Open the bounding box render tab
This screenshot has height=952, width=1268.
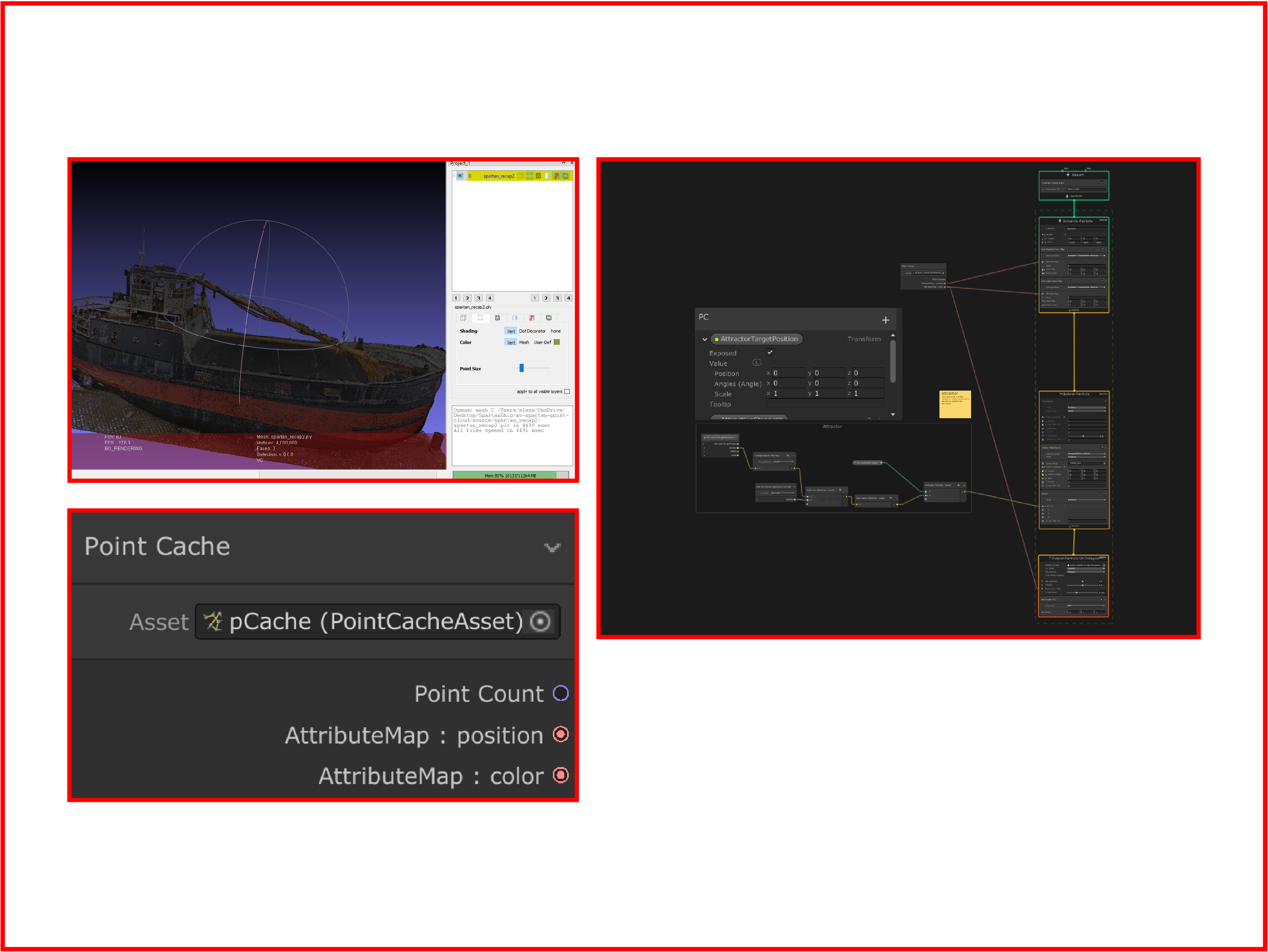464,318
